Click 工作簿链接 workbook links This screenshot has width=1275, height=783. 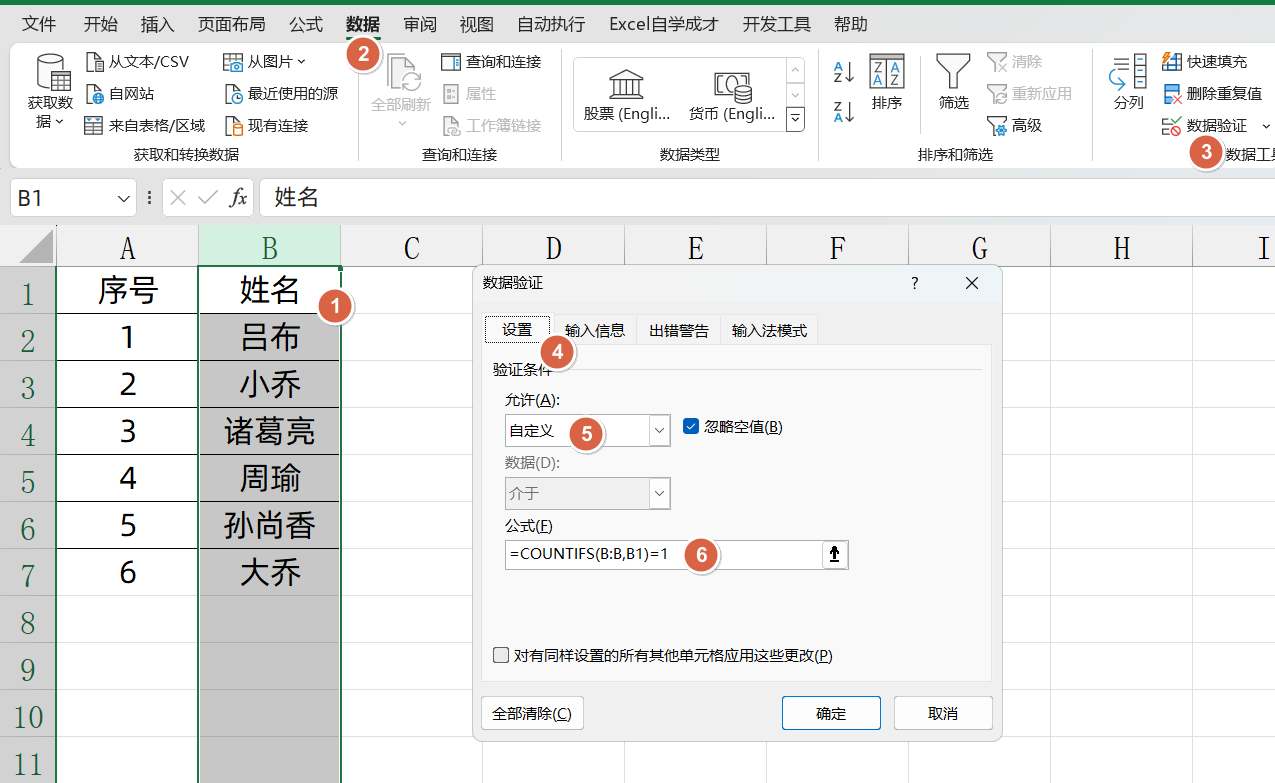[x=491, y=126]
